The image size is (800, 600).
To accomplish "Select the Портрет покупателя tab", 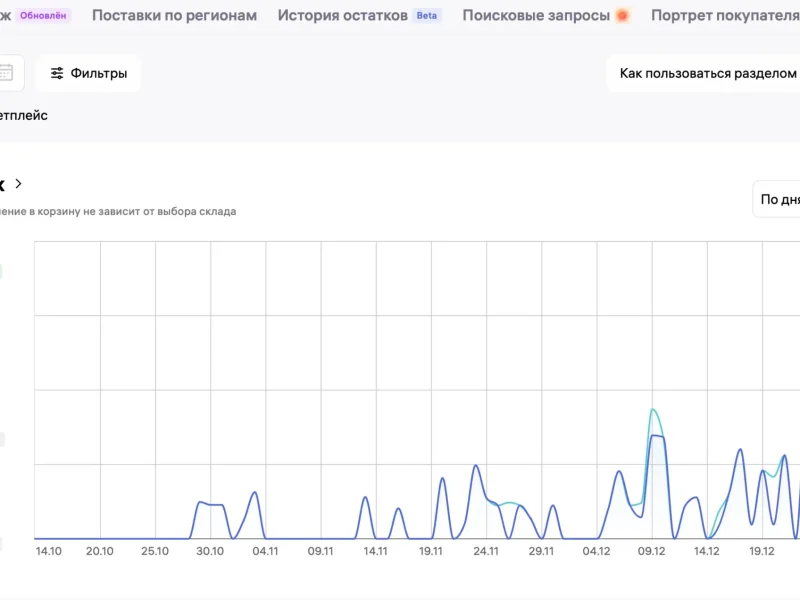I will click(x=725, y=16).
